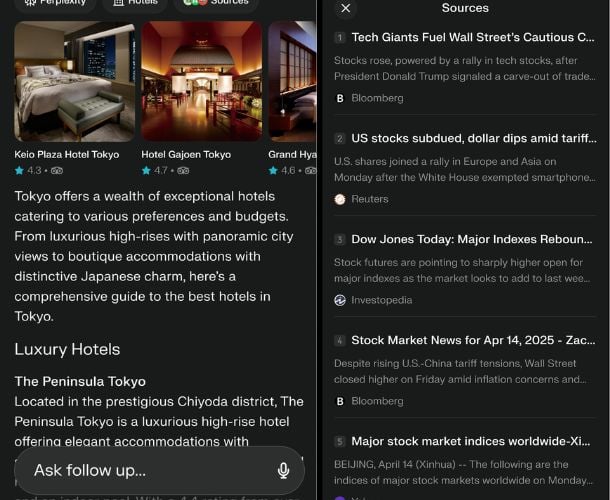Click the Tripadvisor icon under Keio Plaza

(57, 171)
